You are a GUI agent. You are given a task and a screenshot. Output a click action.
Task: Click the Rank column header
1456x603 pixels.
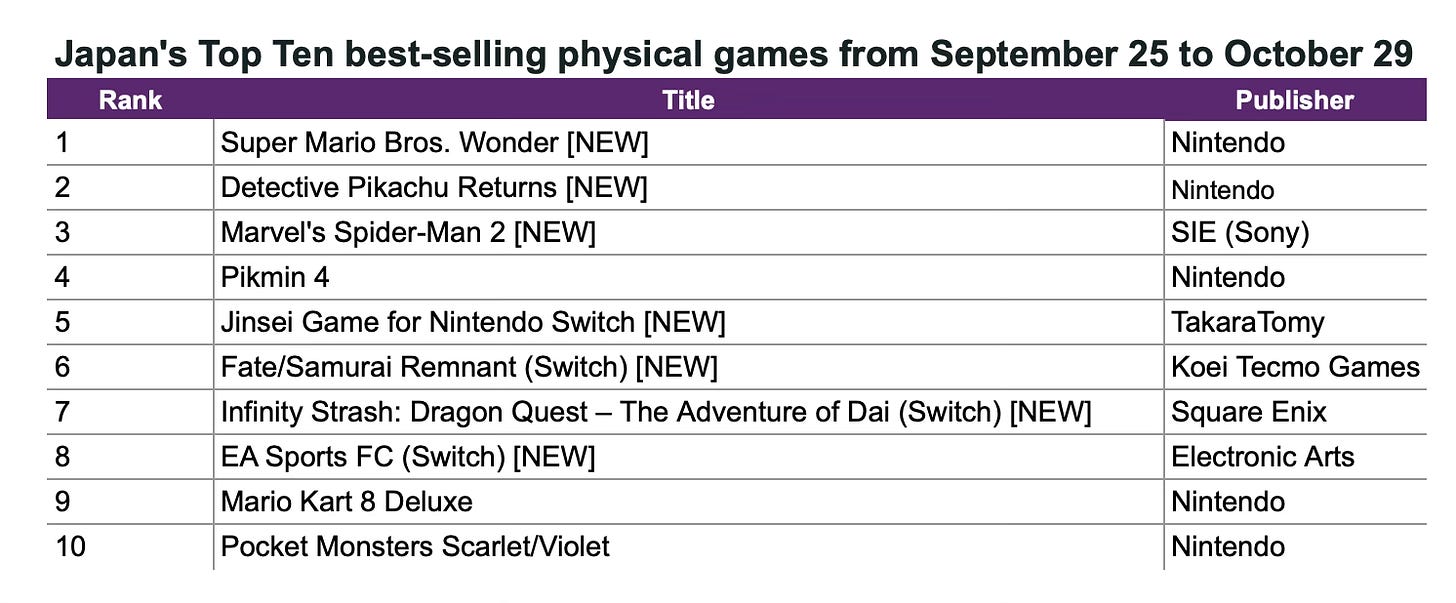(x=130, y=100)
